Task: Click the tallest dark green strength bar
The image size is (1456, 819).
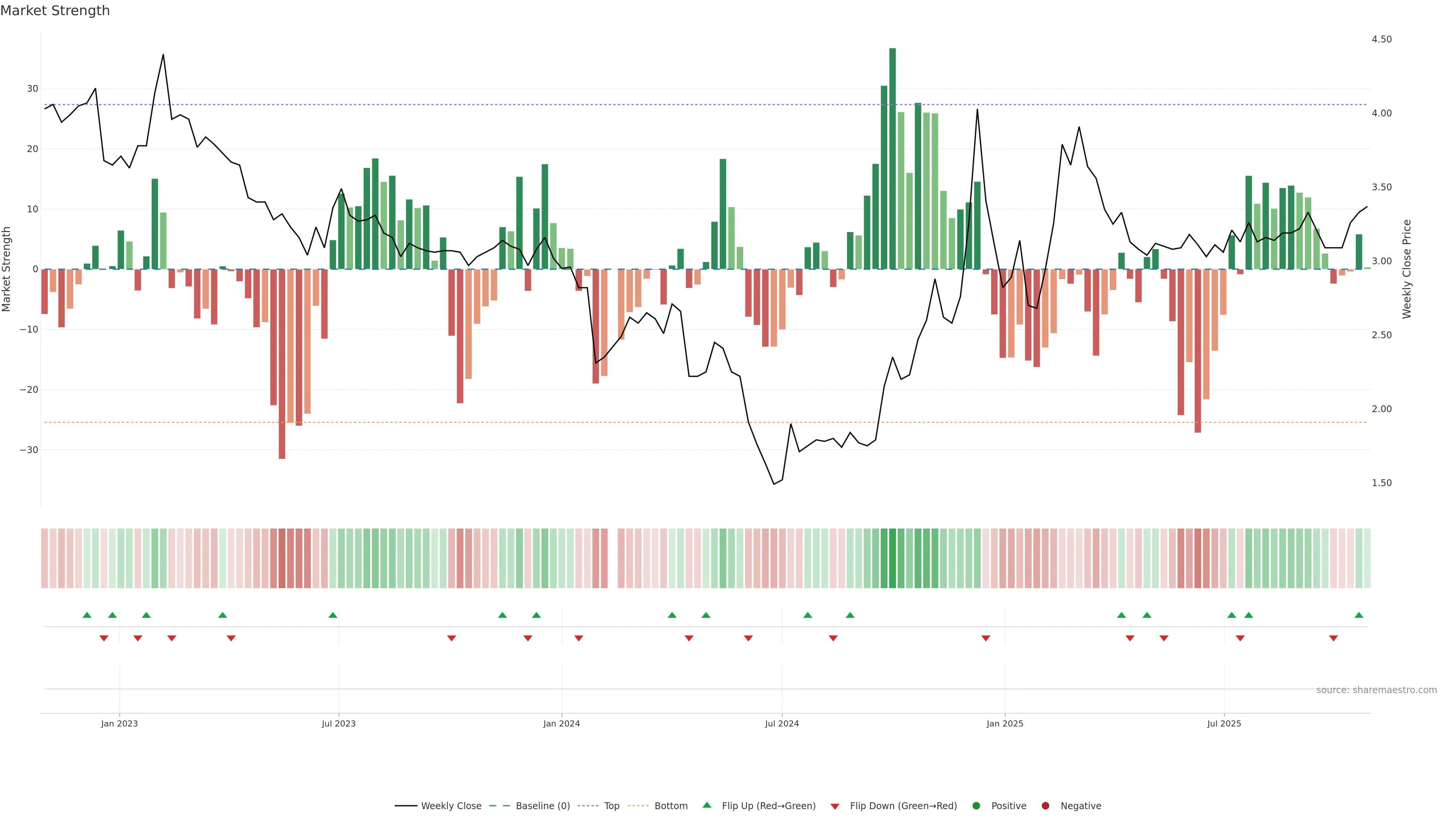Action: [893, 158]
